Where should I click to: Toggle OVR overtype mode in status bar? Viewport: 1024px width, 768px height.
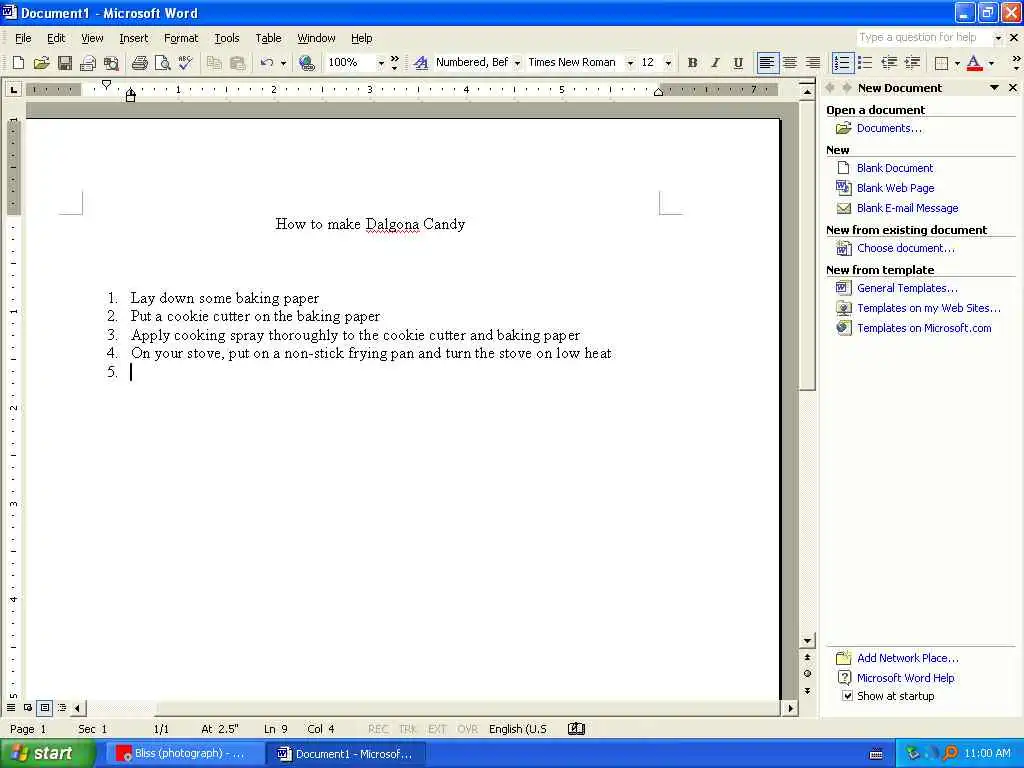click(467, 729)
